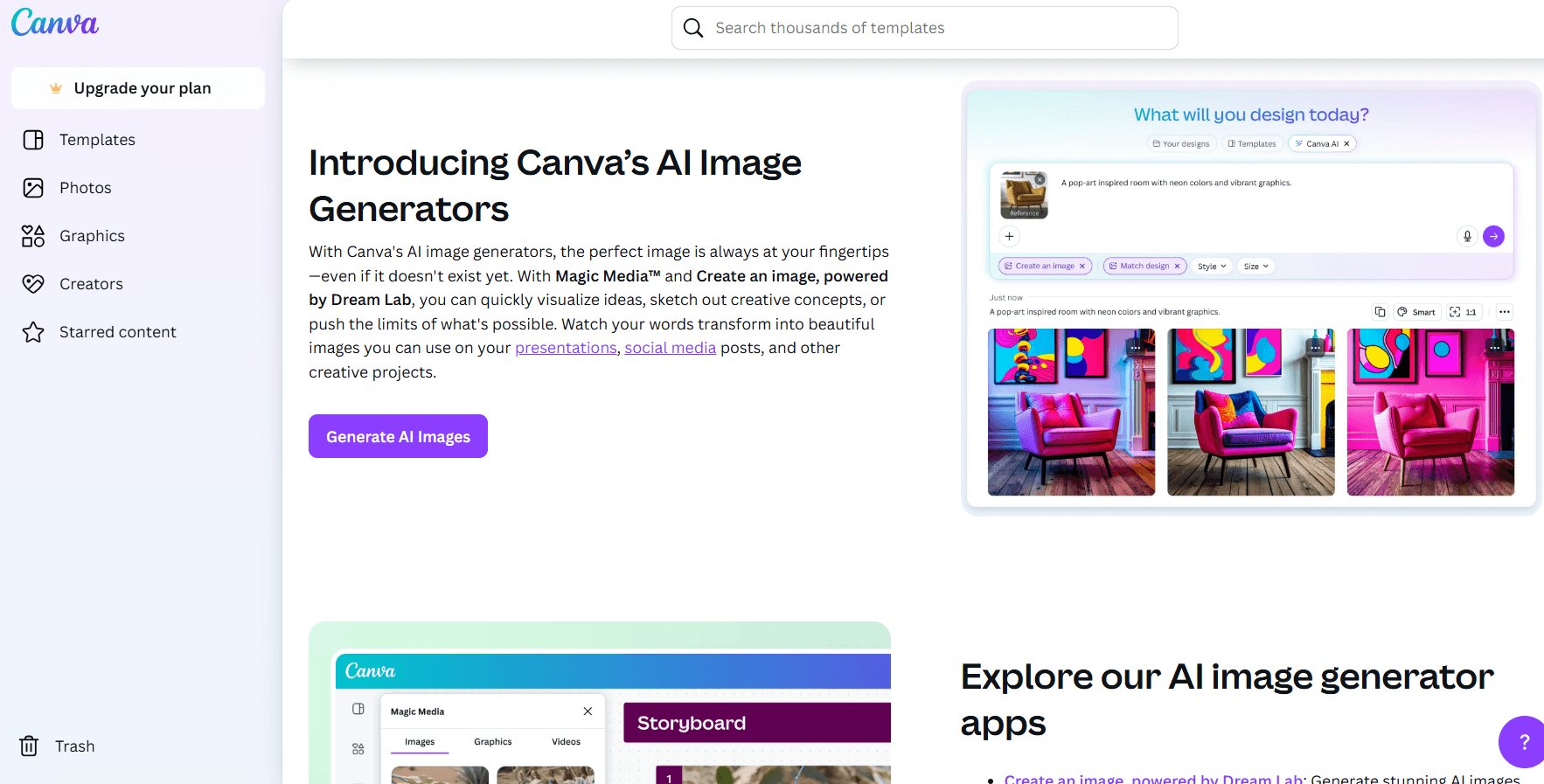
Task: Click the What will you design today? heading
Action: point(1251,114)
